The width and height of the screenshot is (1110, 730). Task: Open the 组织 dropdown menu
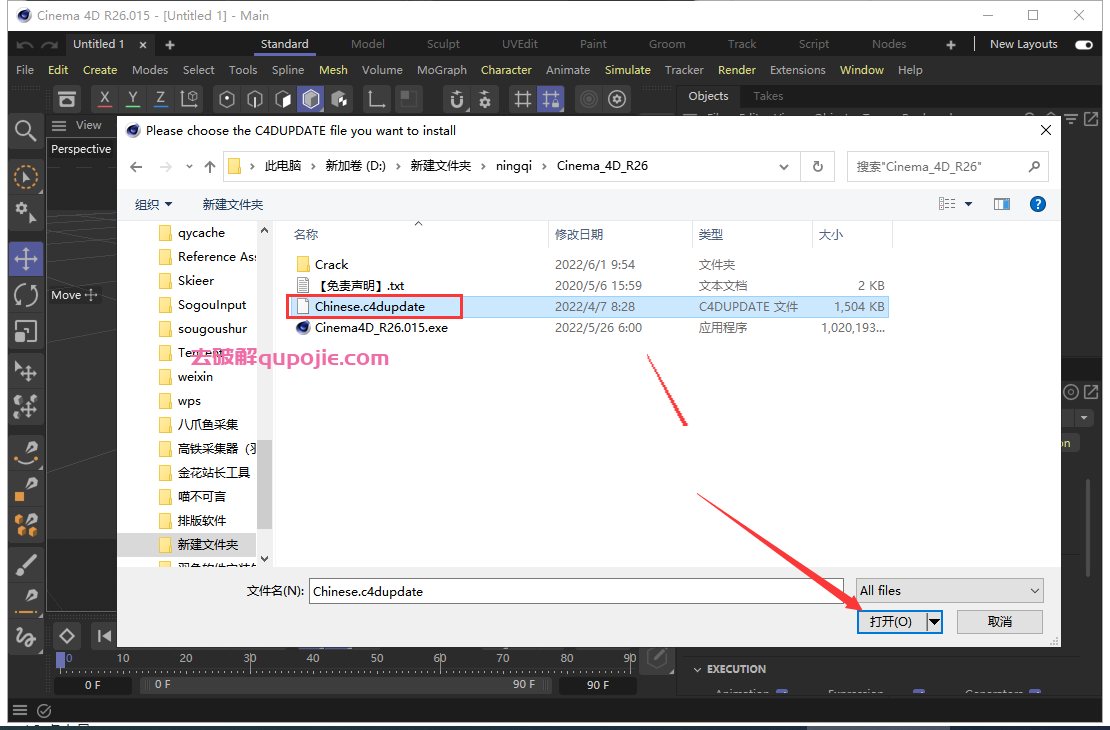(154, 205)
